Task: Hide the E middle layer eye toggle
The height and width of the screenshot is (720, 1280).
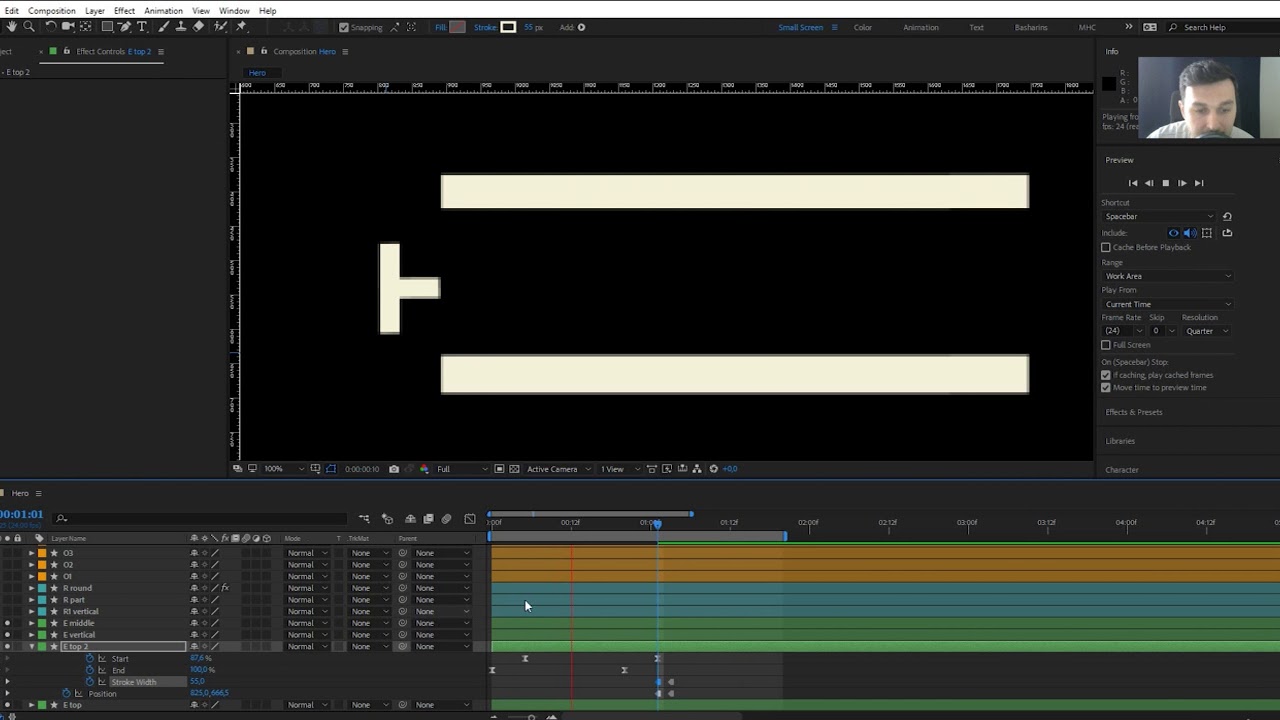Action: coord(7,623)
